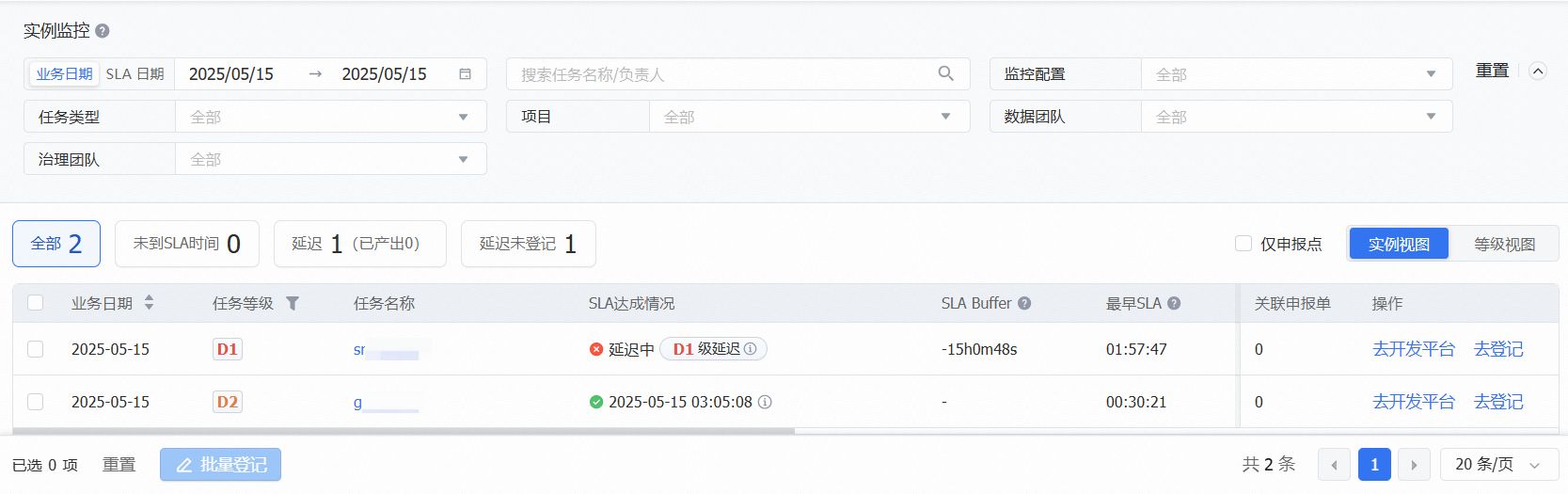
Task: Click the SLA Buffer help icon
Action: [1024, 303]
